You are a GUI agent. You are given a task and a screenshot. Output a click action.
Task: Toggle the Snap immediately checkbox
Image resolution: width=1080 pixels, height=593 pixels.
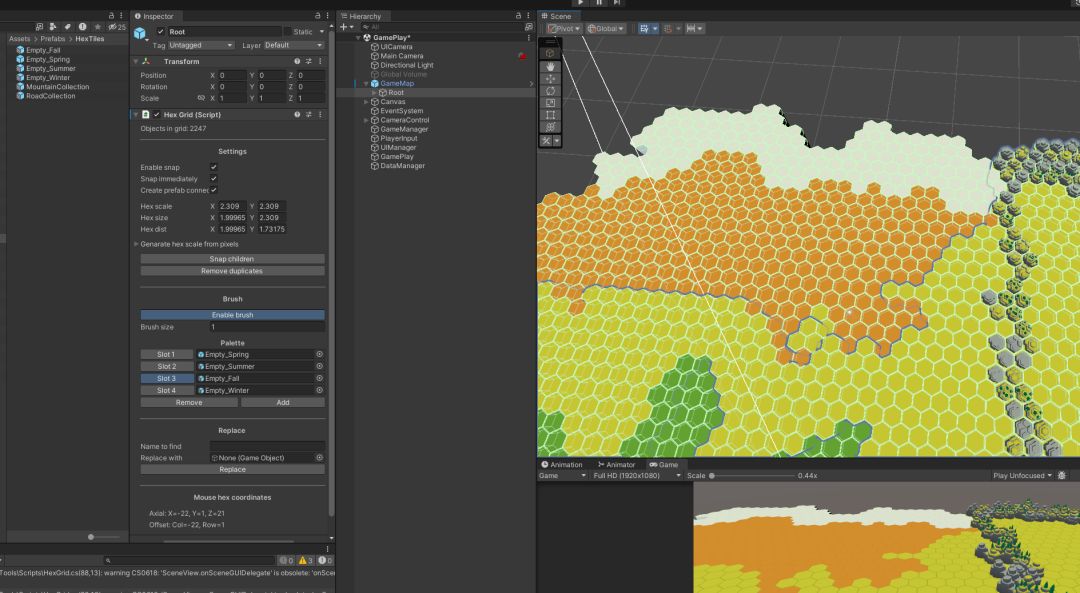click(214, 179)
